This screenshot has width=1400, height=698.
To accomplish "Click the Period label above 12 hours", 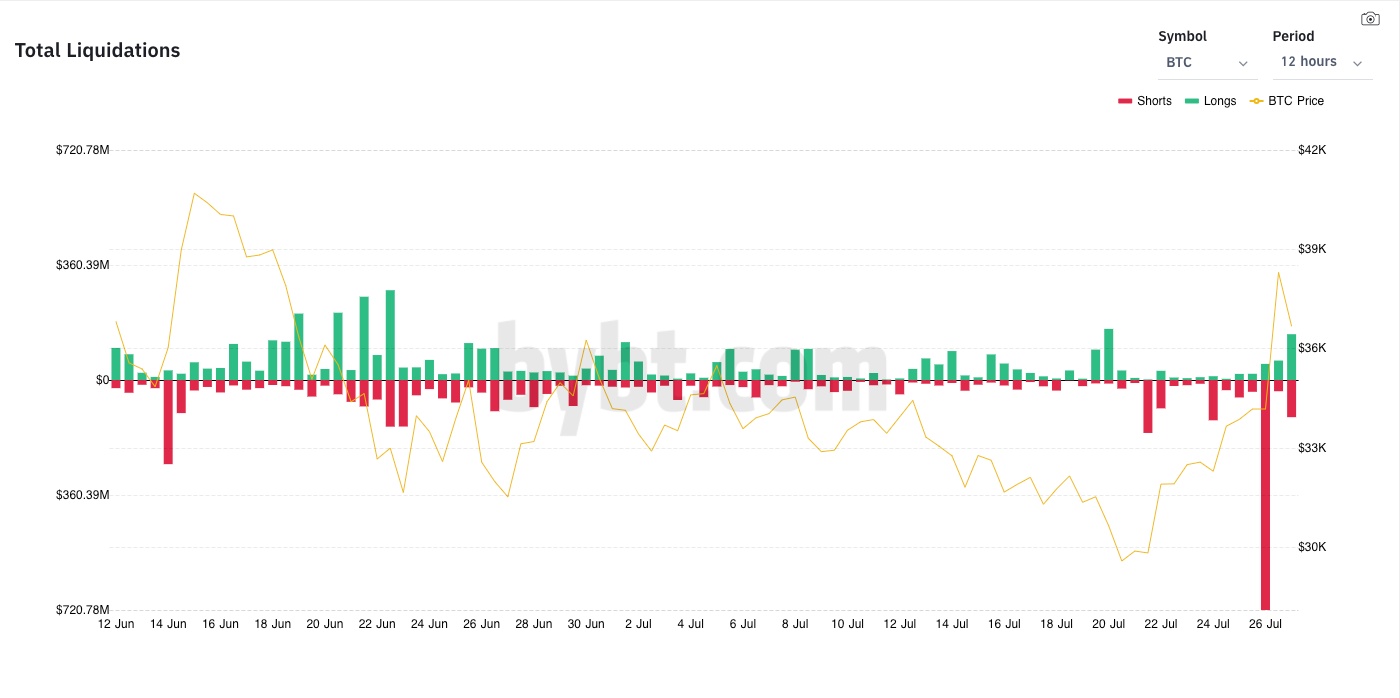I will (1292, 36).
